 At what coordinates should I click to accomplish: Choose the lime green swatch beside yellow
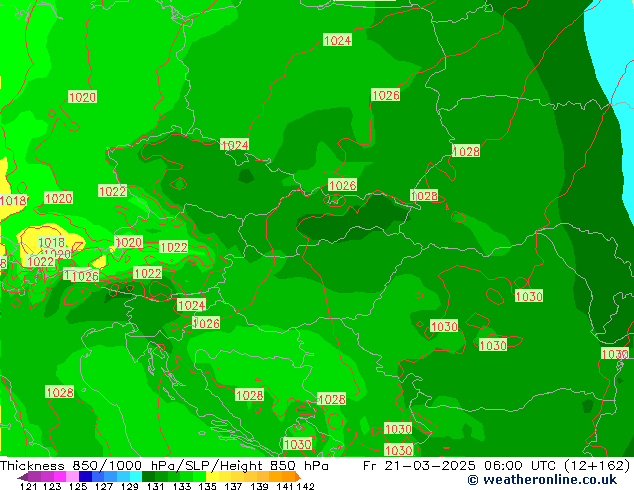pos(199,477)
